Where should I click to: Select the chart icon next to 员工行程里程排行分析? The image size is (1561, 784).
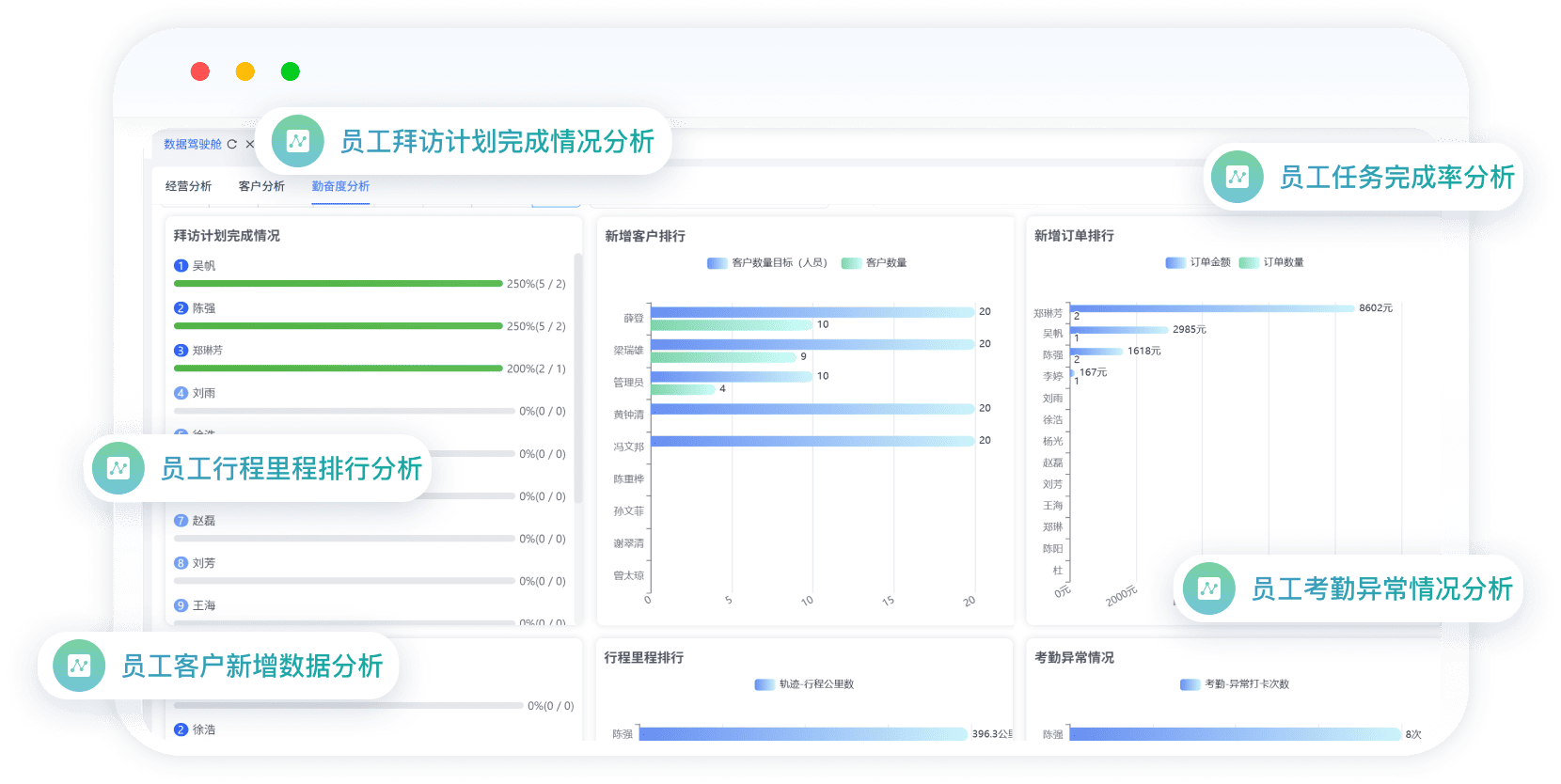pos(118,468)
